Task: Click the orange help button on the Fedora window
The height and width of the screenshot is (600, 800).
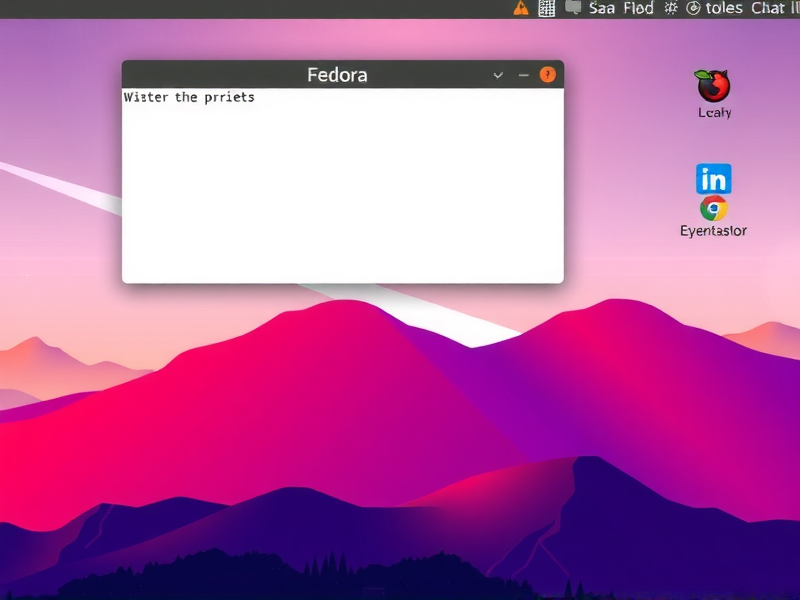Action: (546, 74)
